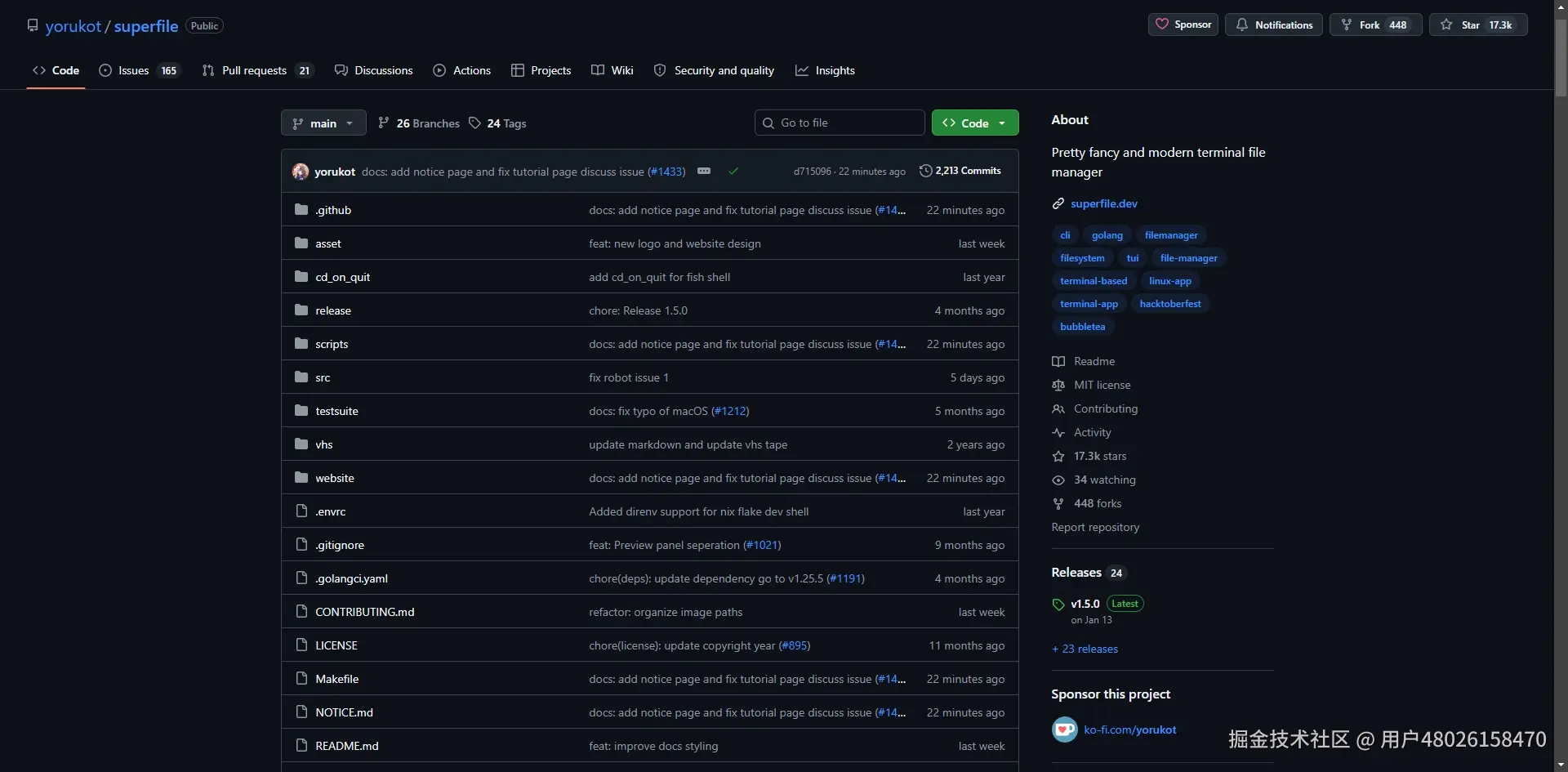
Task: Fork the repository
Action: click(x=1376, y=25)
